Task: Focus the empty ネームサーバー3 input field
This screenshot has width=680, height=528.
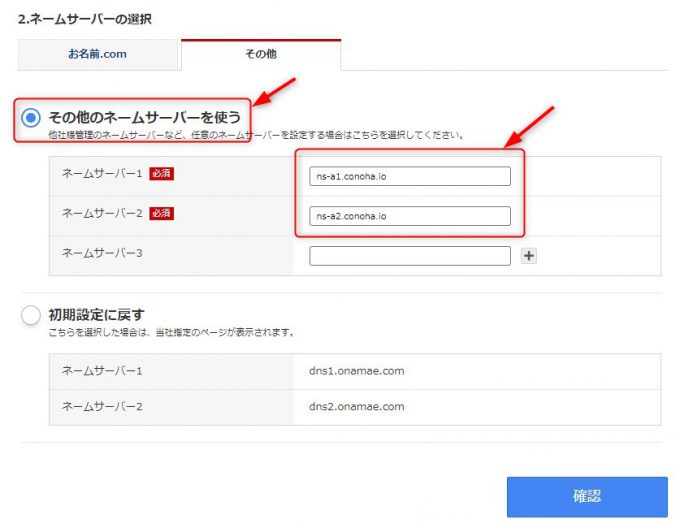Action: click(x=410, y=256)
